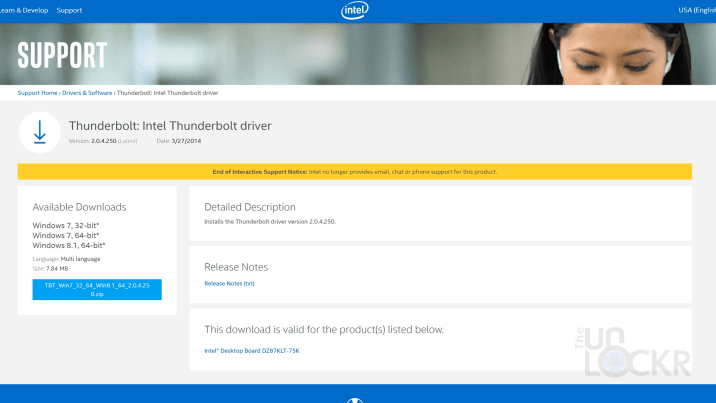The height and width of the screenshot is (403, 716).
Task: Click the Windows 8.1, 64-bit* entry
Action: (69, 246)
